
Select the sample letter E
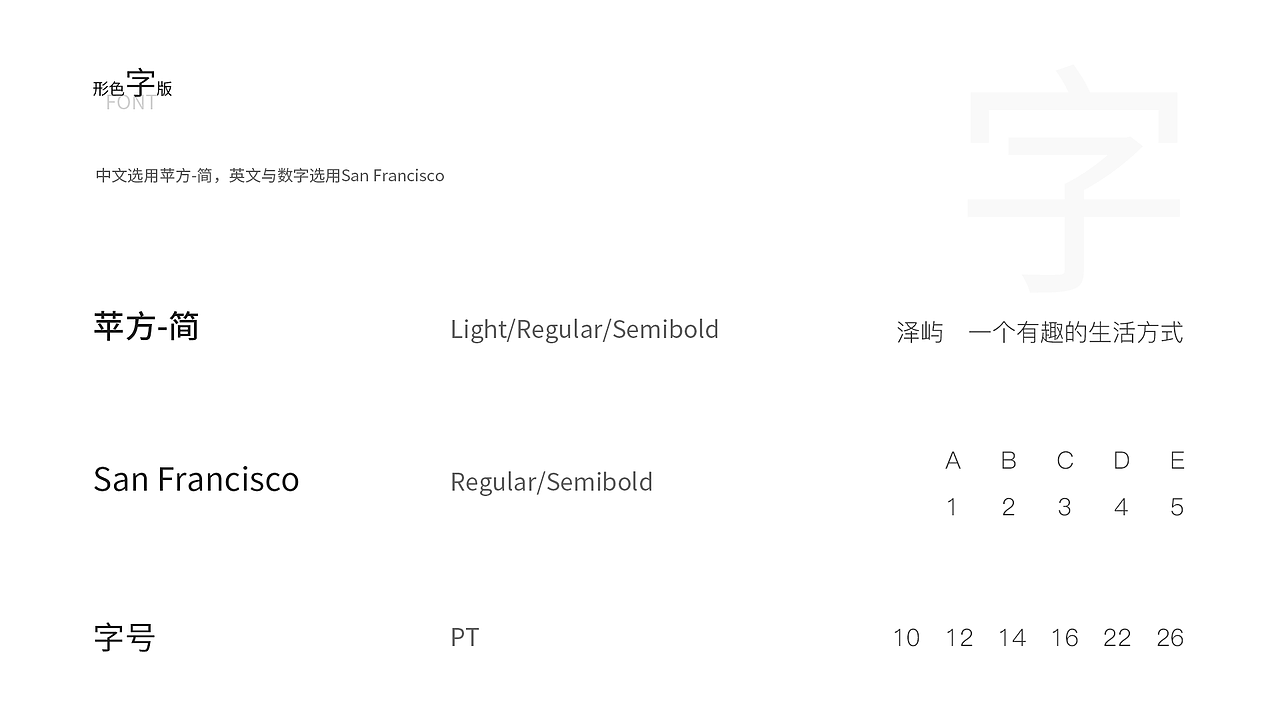click(1177, 460)
